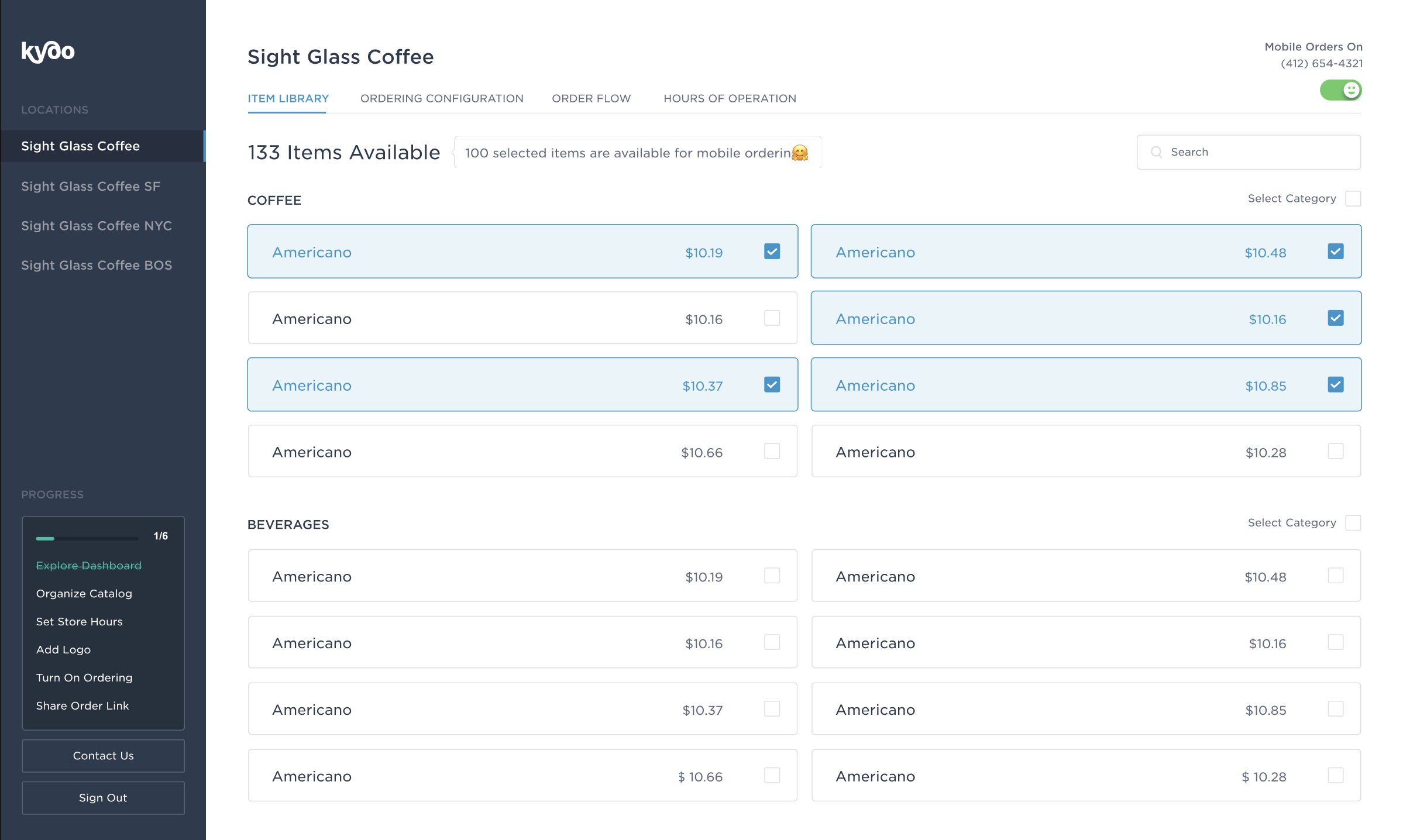The width and height of the screenshot is (1403, 840).
Task: Check Coffee Americano $10.16 unchecked checkbox
Action: (x=772, y=318)
